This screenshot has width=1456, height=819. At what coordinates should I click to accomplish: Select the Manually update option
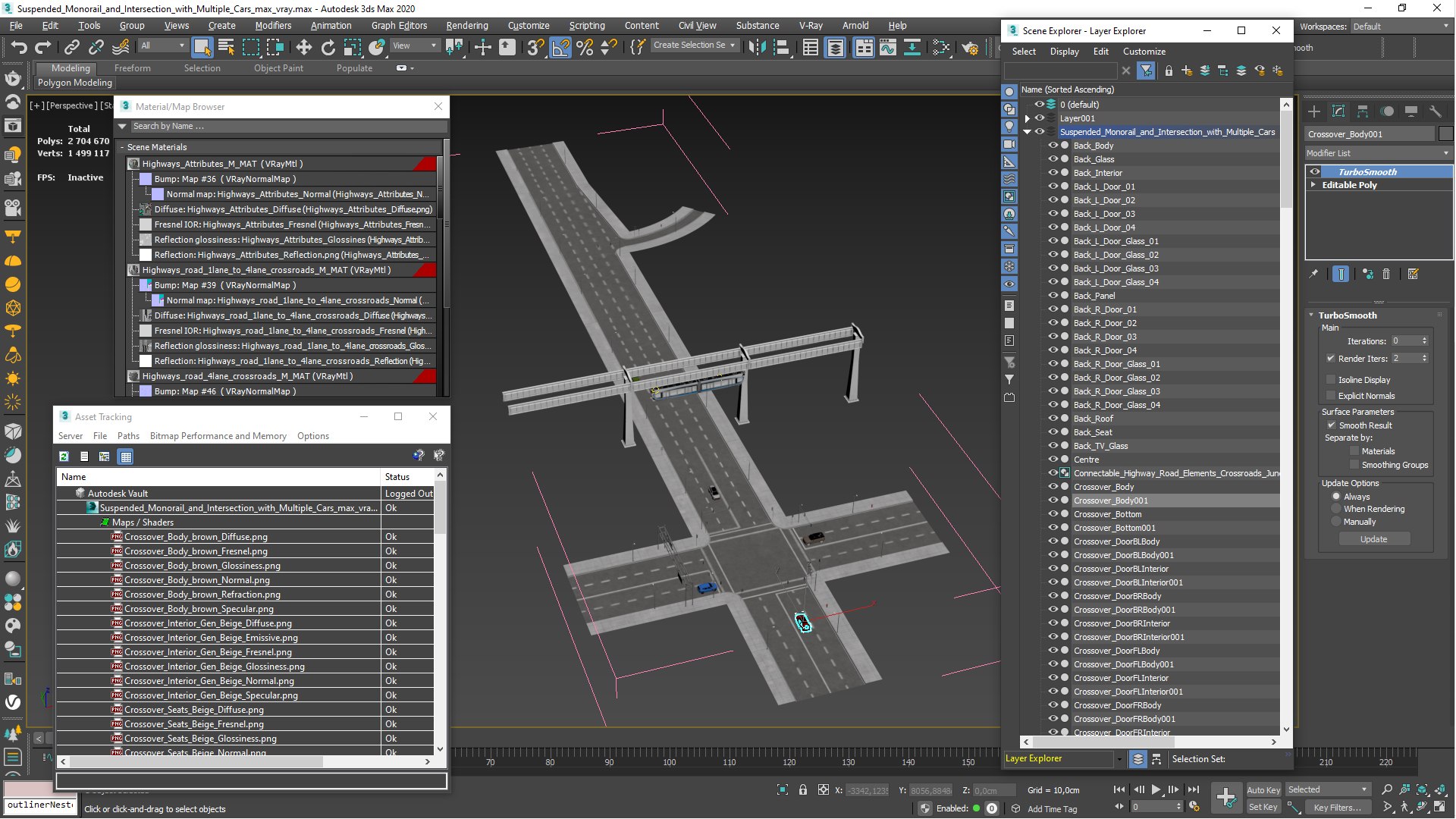(1336, 522)
